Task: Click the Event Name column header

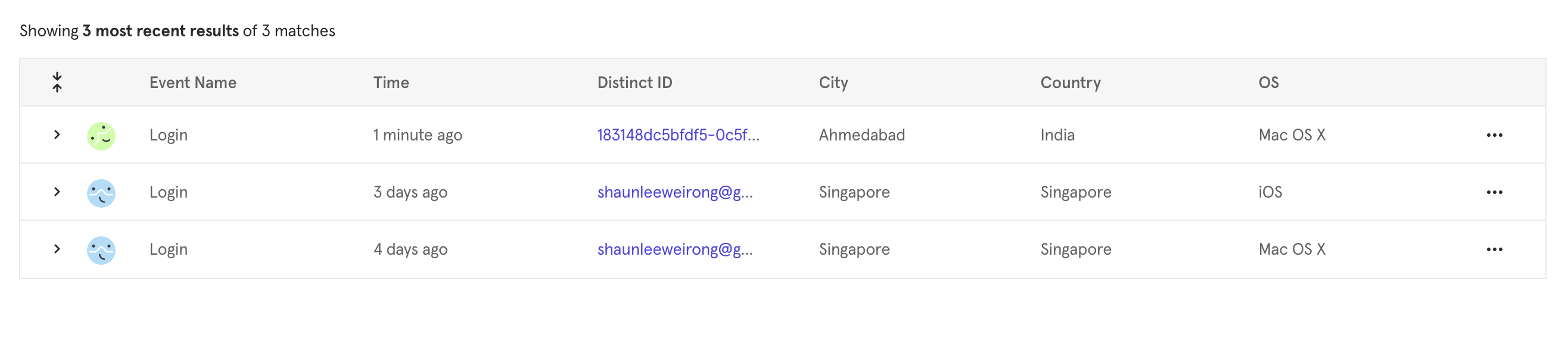Action: (x=192, y=83)
